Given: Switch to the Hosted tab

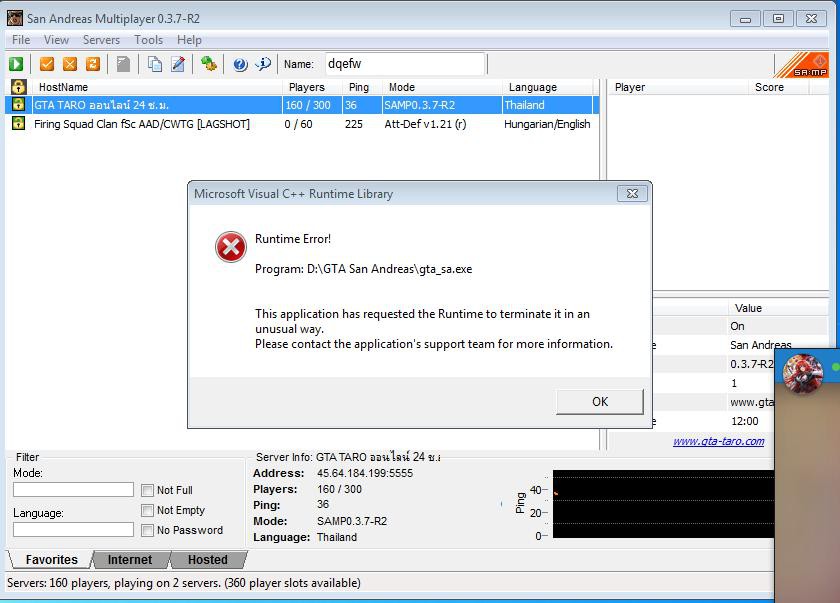Looking at the screenshot, I should point(208,560).
